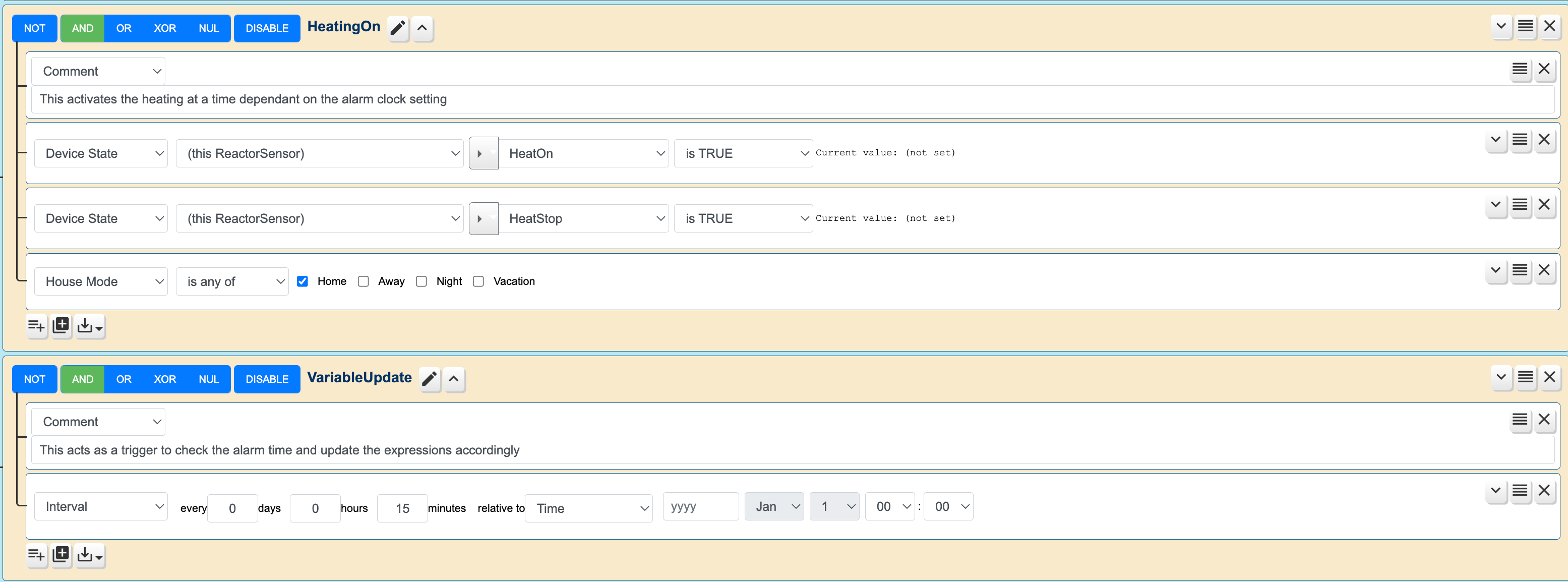Edit the HeatingOn group name with the pencil
The height and width of the screenshot is (582, 1568).
point(397,28)
